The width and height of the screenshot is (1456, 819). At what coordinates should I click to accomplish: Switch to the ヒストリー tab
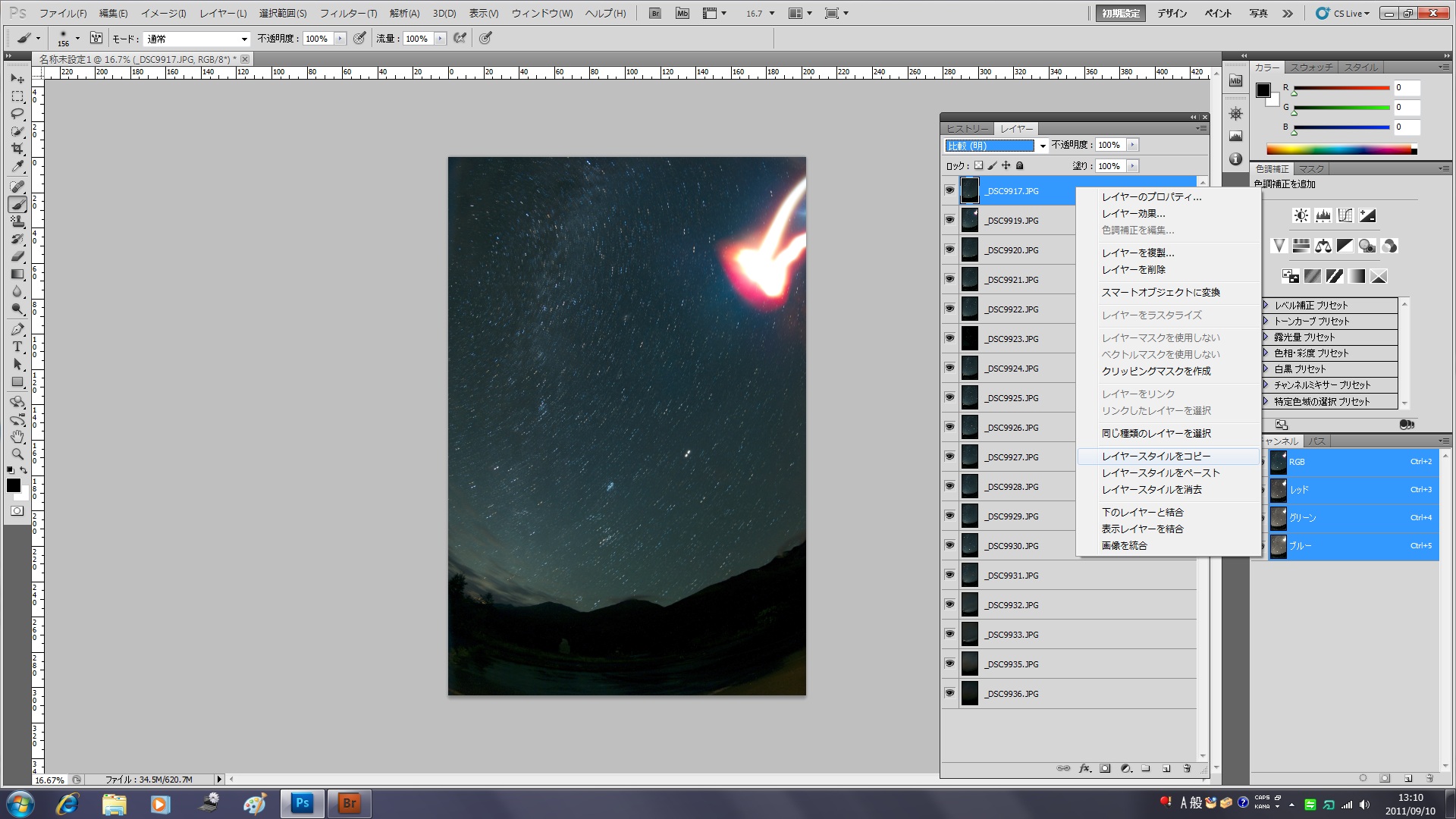pos(967,129)
